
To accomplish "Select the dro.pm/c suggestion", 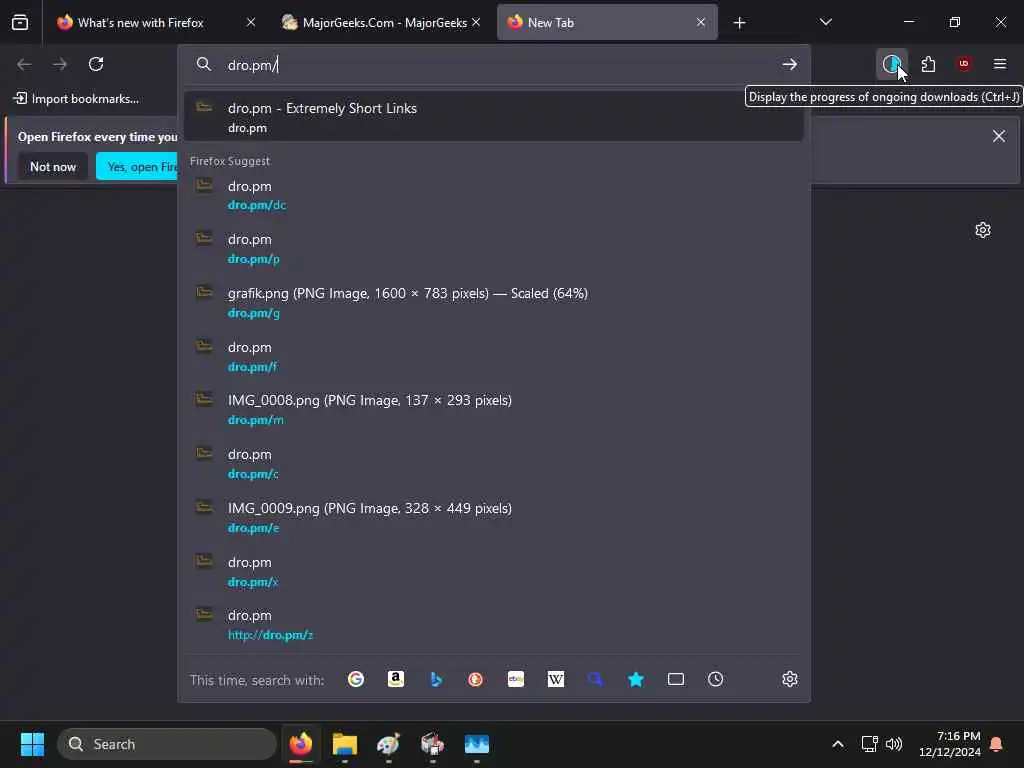I will [493, 463].
